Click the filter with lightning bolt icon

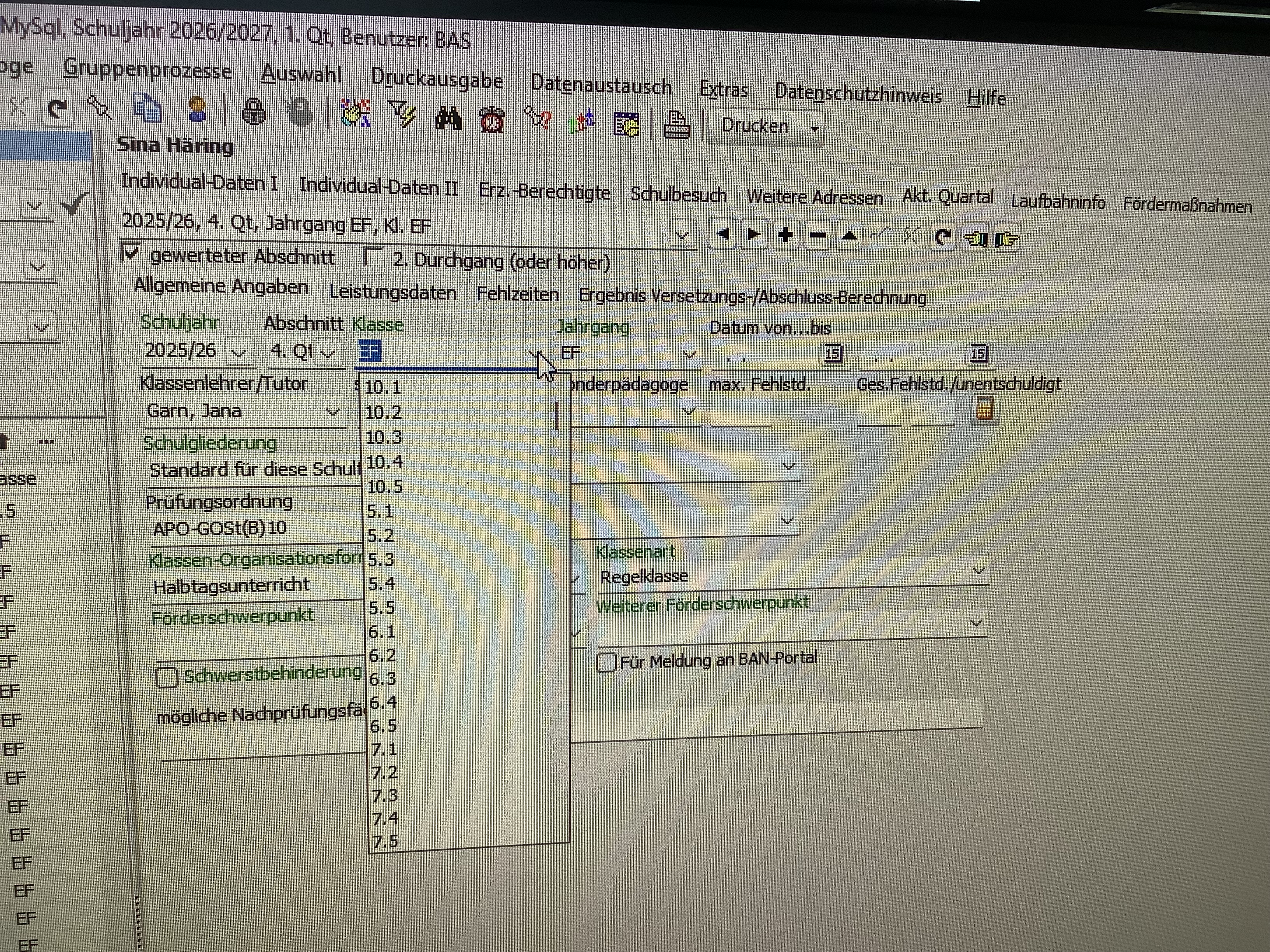pos(402,114)
